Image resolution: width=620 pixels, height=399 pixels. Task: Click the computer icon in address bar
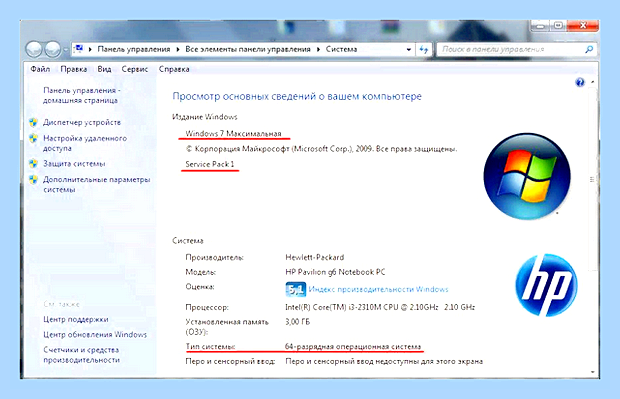point(79,49)
